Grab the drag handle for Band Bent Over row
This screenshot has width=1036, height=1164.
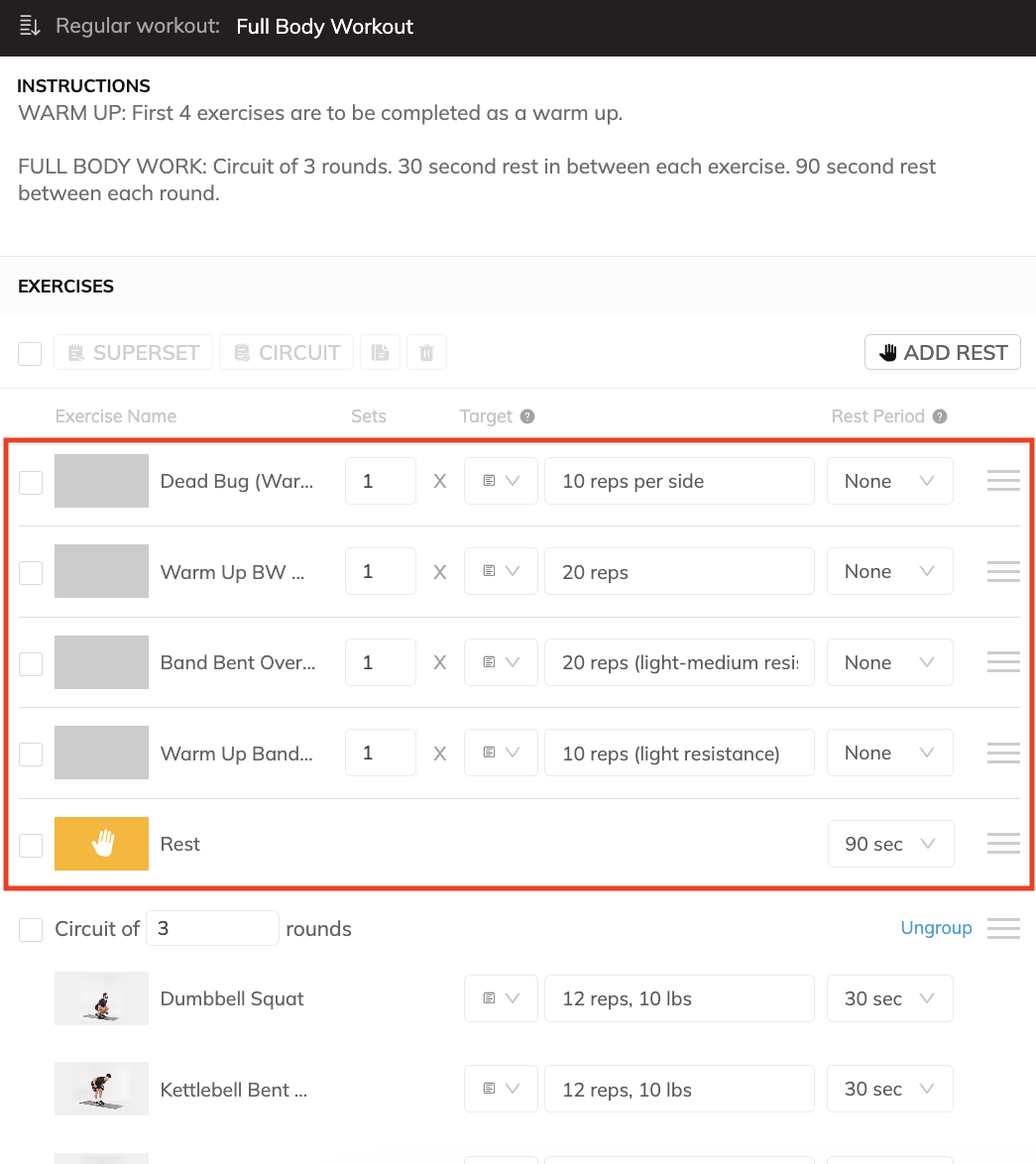pyautogui.click(x=1003, y=661)
